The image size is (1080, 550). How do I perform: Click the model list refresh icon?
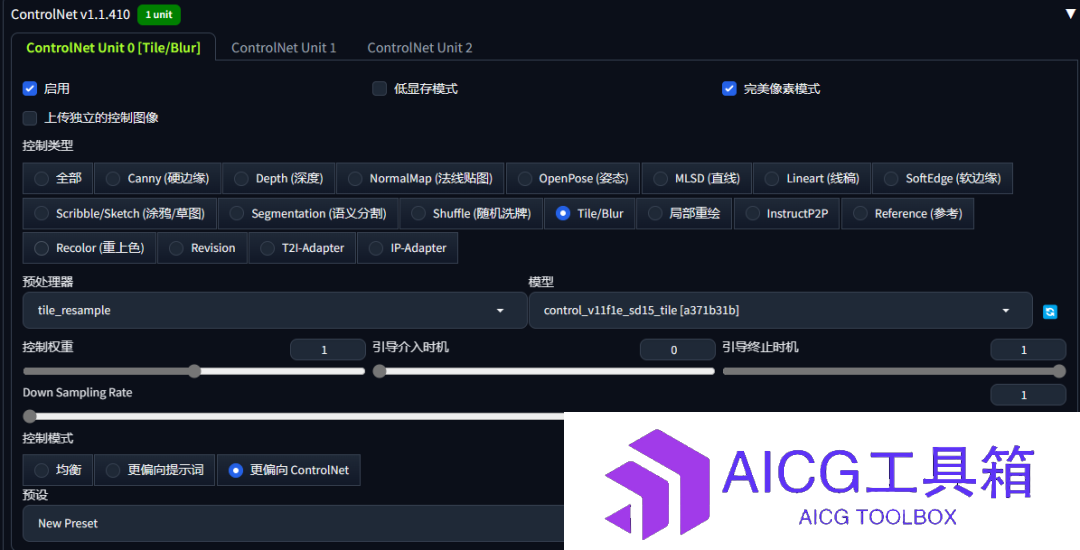1050,312
